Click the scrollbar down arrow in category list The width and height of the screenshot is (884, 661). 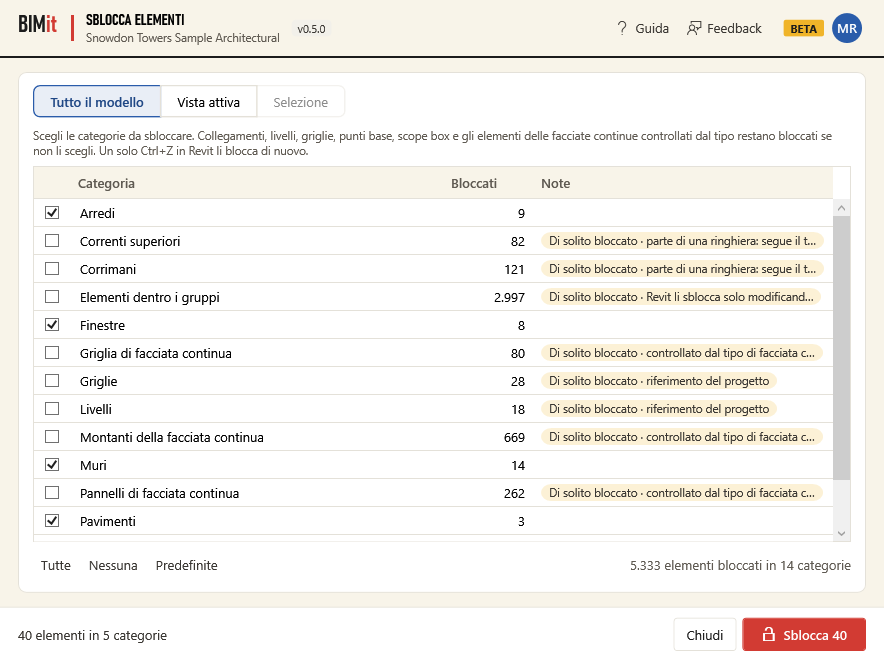[x=841, y=534]
